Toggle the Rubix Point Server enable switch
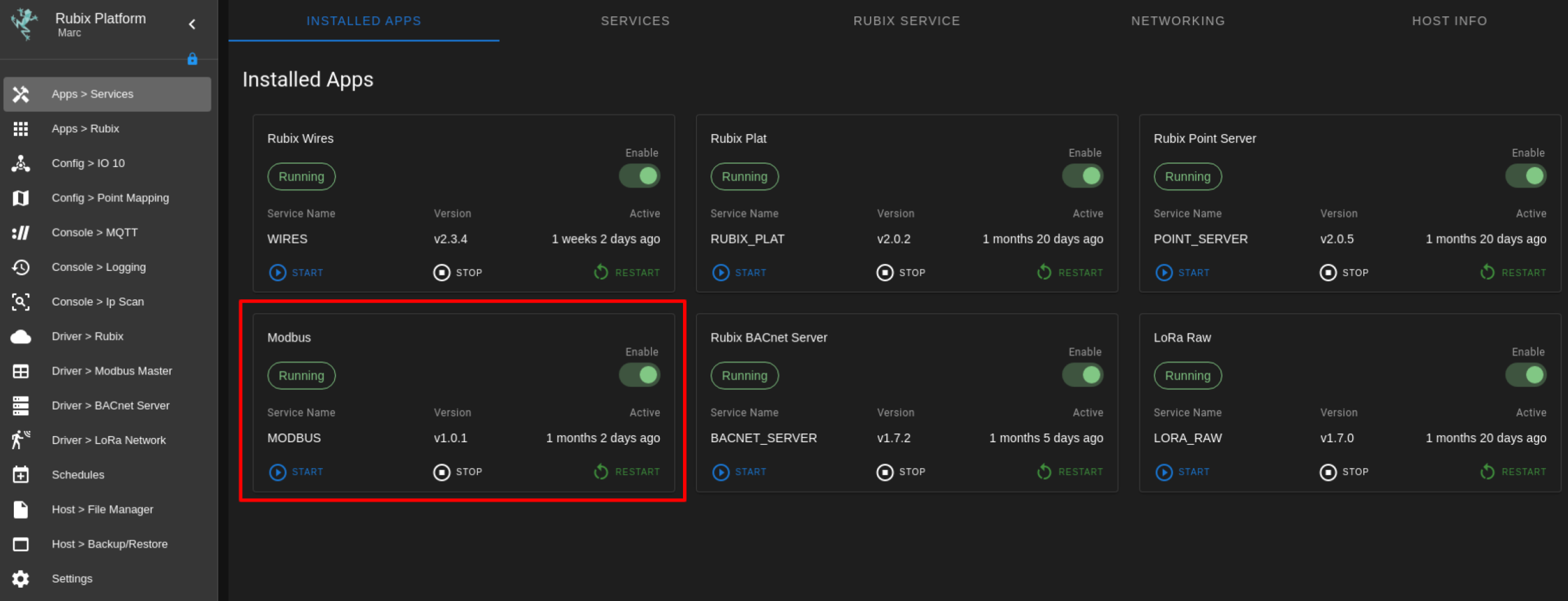1568x601 pixels. pos(1526,176)
